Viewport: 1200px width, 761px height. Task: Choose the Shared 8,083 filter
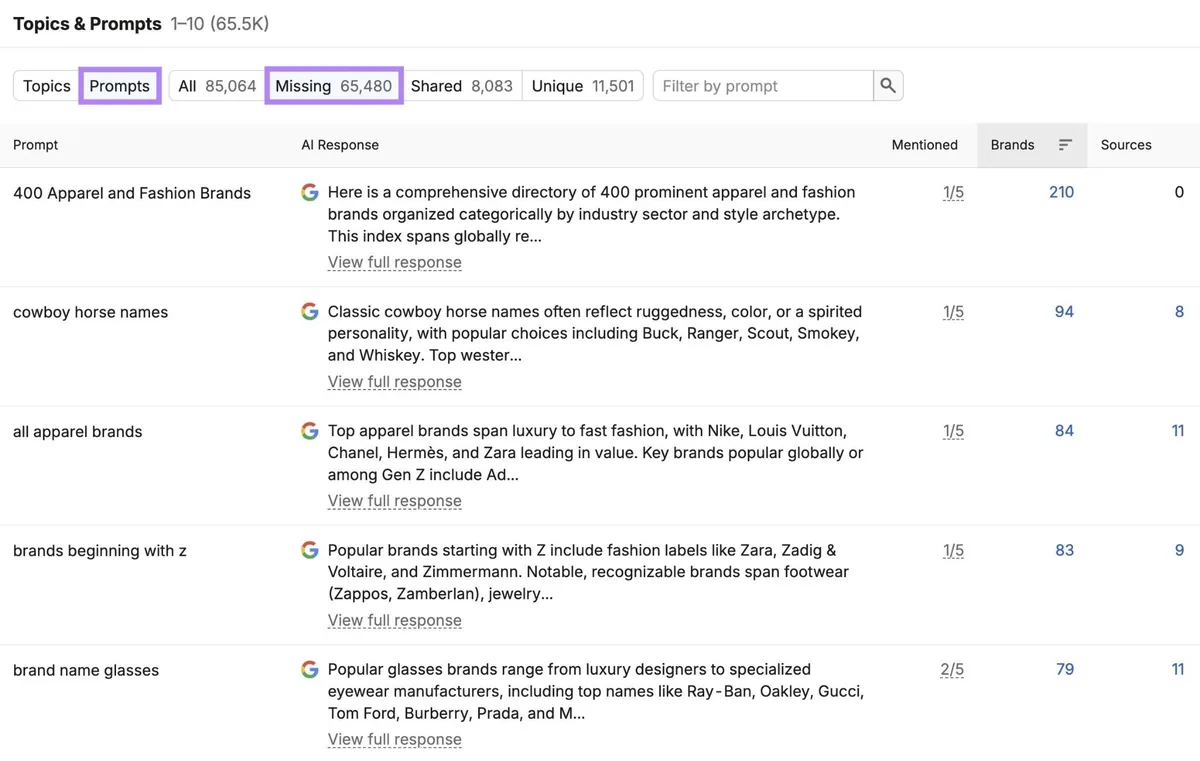coord(462,86)
